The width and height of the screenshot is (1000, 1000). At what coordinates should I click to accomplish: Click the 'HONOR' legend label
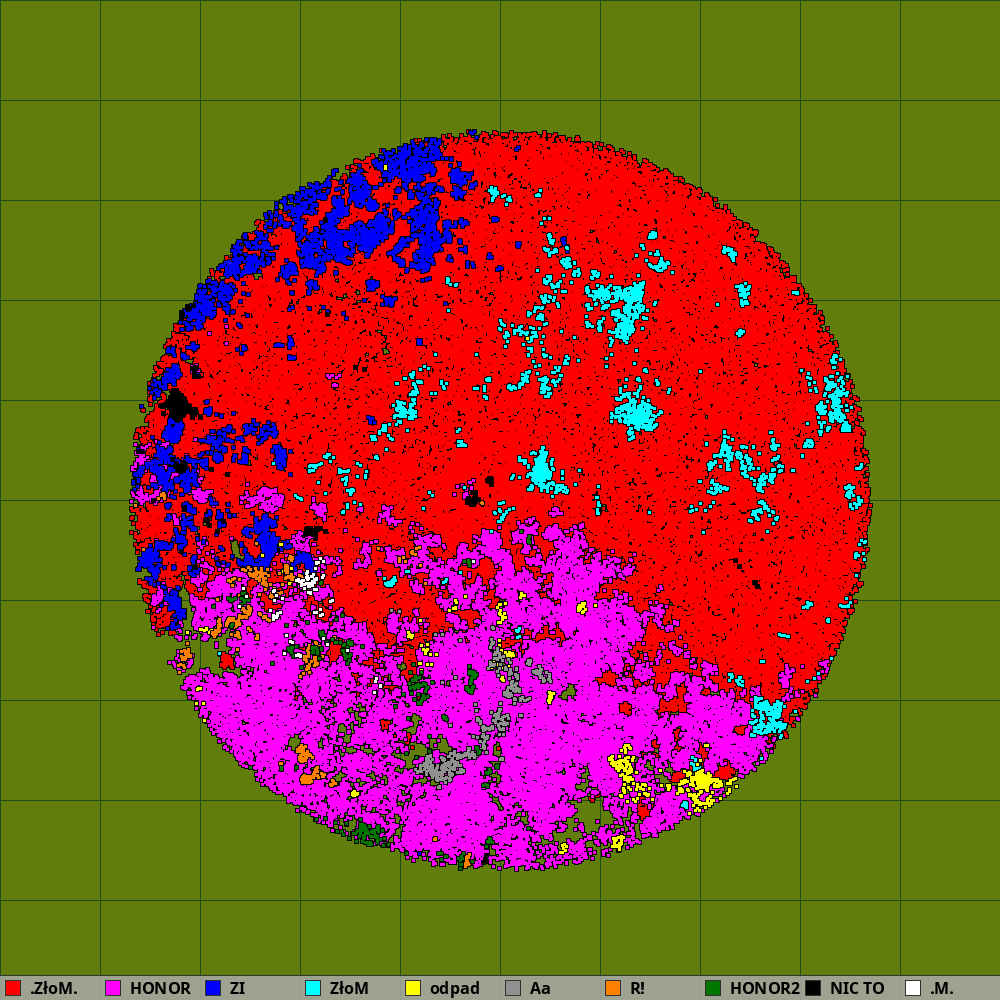pos(160,989)
